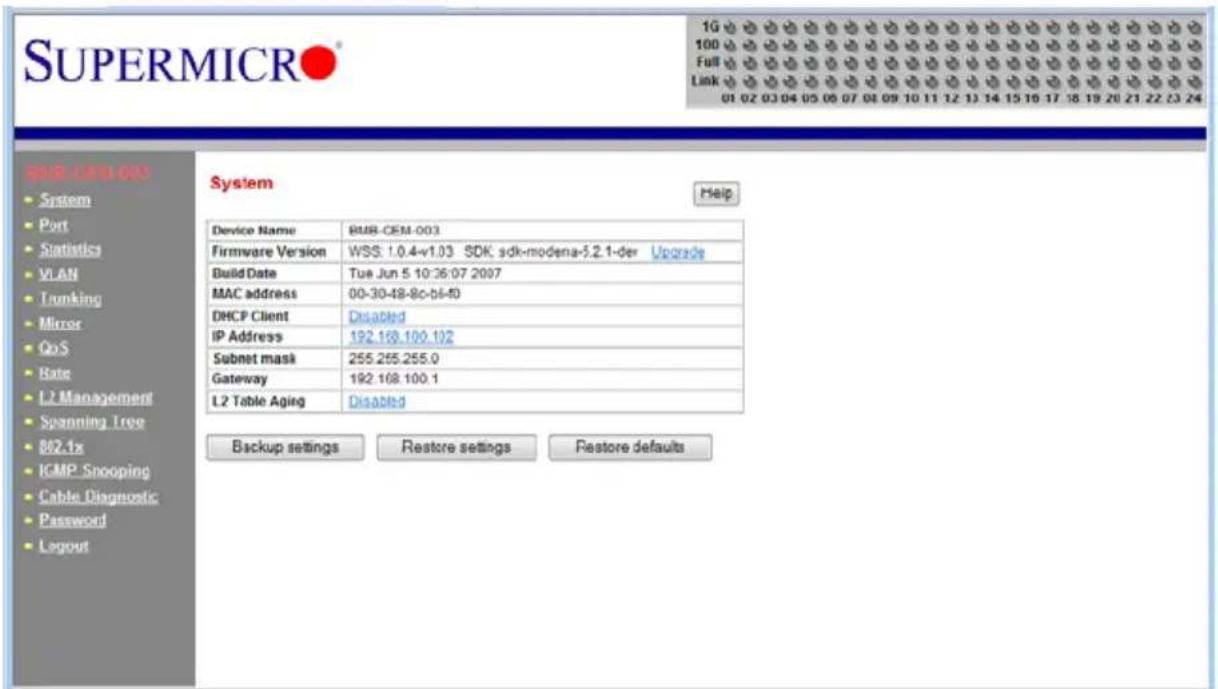This screenshot has width=1218, height=689.
Task: Open the Port menu item
Action: [53, 225]
